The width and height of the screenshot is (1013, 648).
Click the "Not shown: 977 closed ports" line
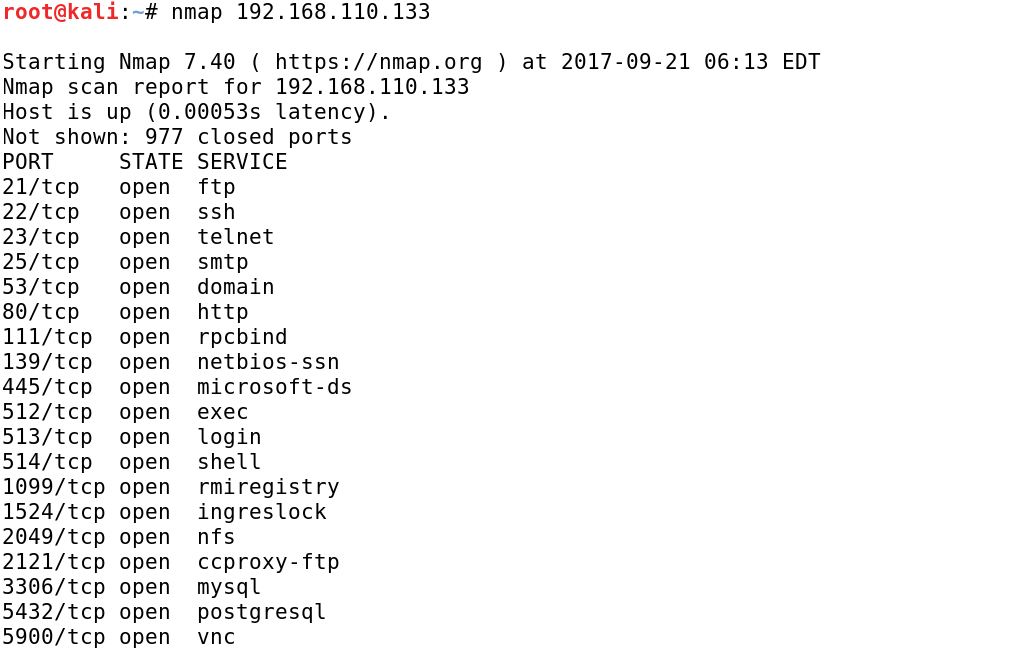tap(177, 137)
